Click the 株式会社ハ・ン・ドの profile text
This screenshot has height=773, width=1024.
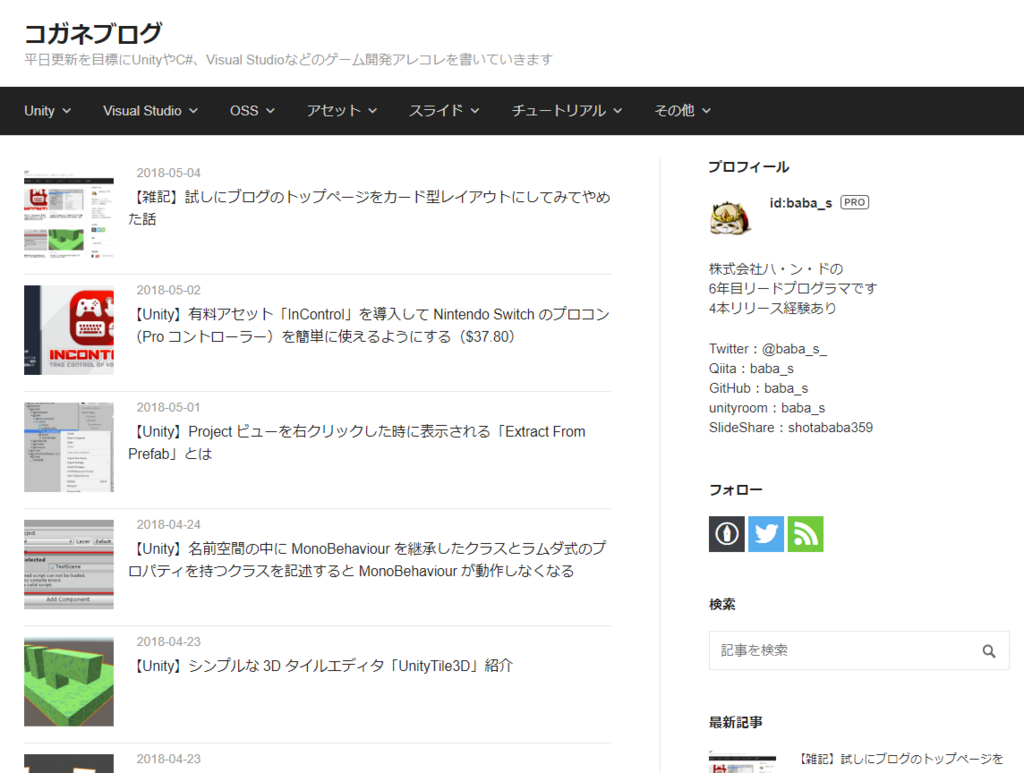(776, 269)
